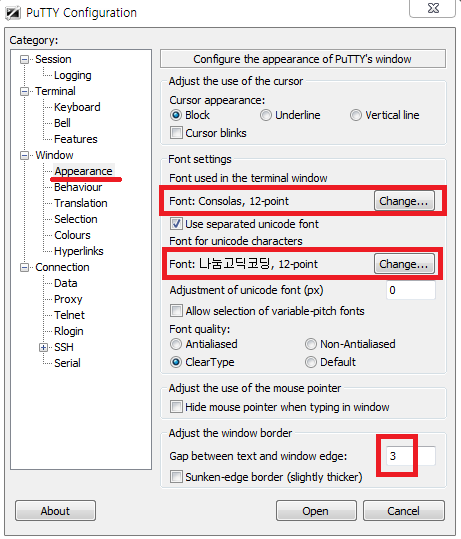This screenshot has width=461, height=539.
Task: Expand the SSH tree node
Action: pos(43,348)
